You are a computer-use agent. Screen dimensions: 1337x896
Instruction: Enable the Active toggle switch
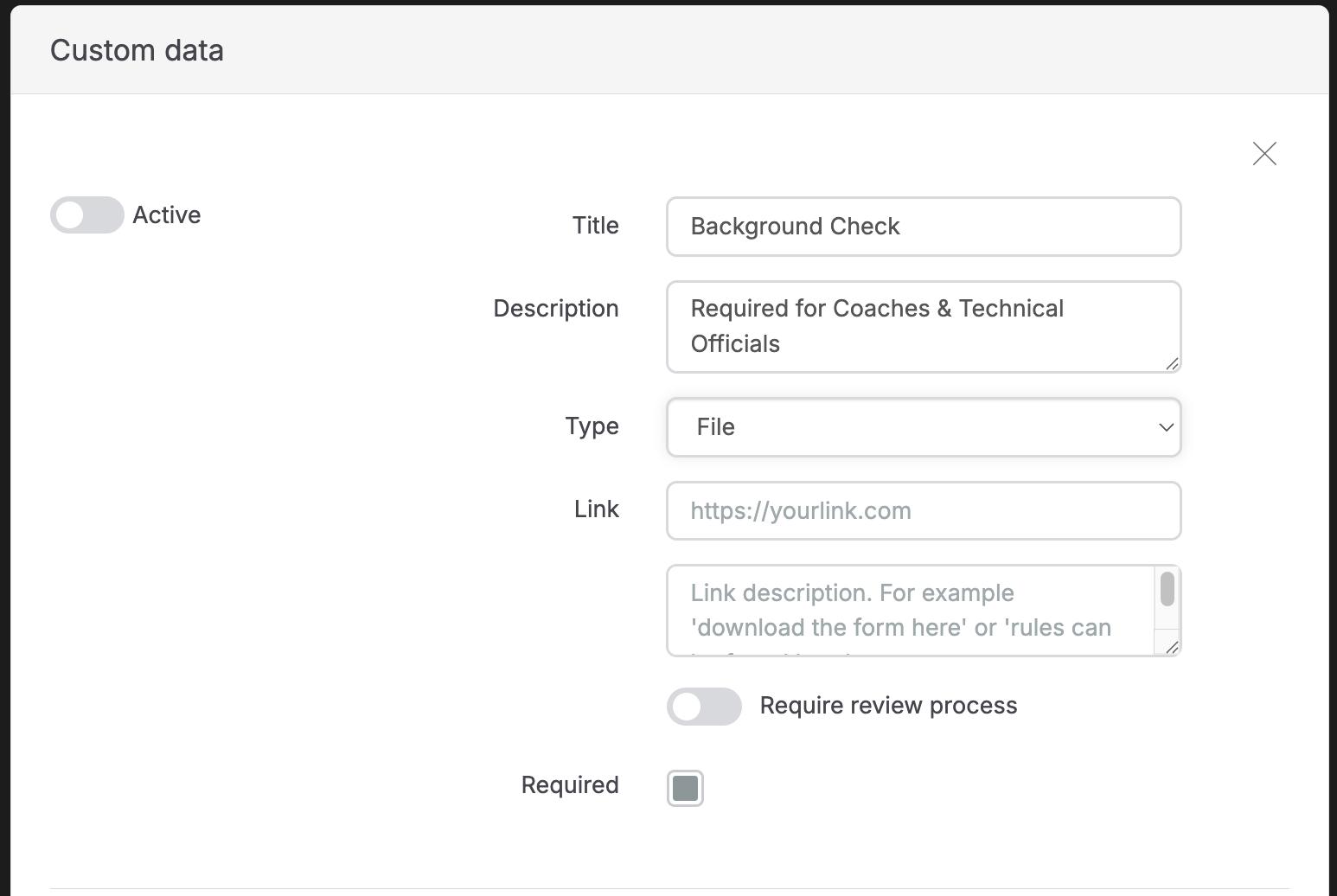click(86, 215)
